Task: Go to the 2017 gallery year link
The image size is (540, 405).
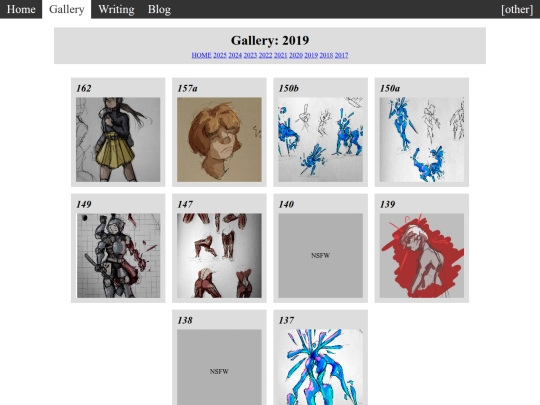Action: click(x=341, y=55)
